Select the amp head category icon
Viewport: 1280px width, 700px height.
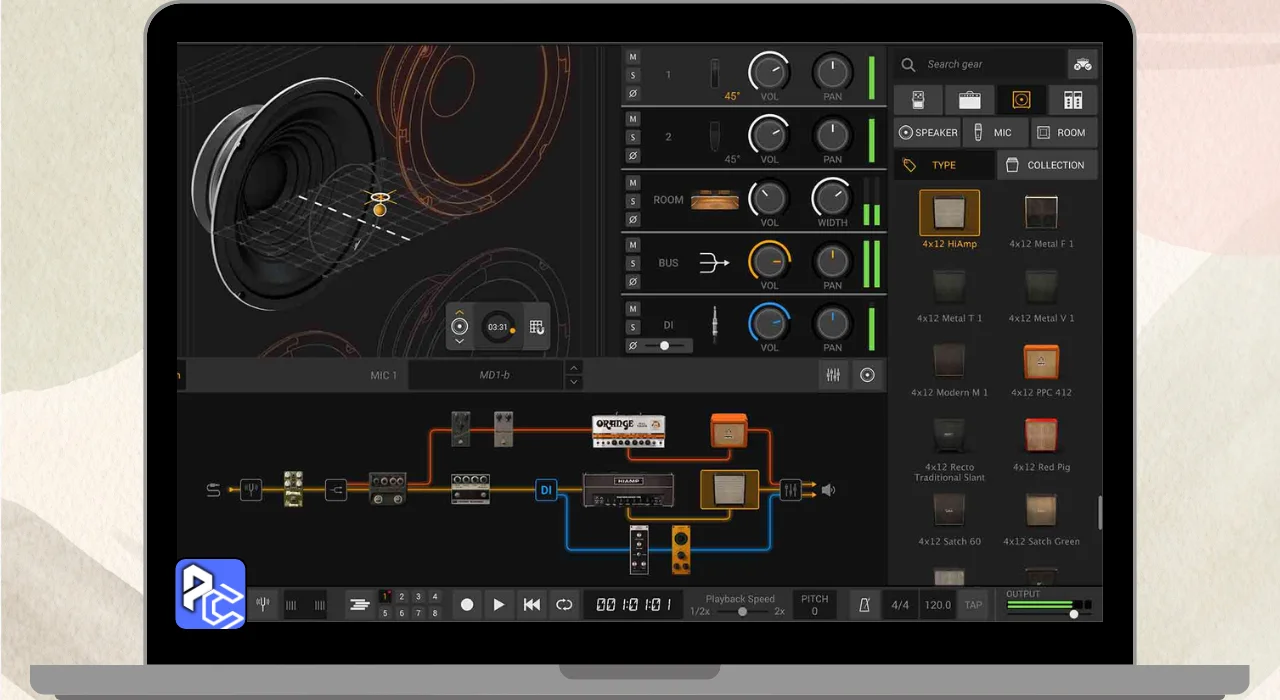pos(969,100)
